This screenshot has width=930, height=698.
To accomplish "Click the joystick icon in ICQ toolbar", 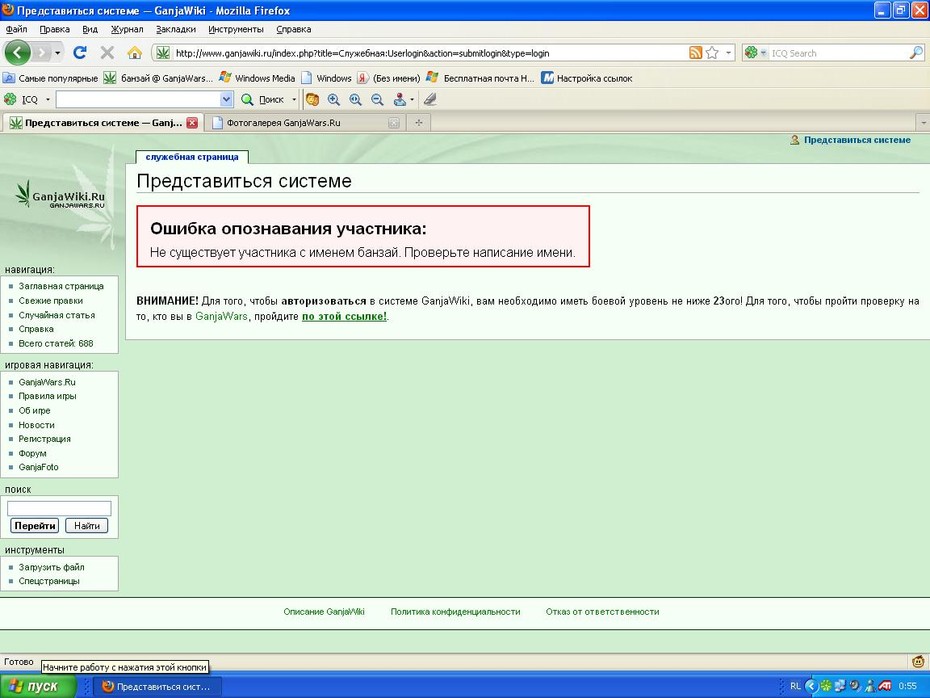I will (400, 100).
